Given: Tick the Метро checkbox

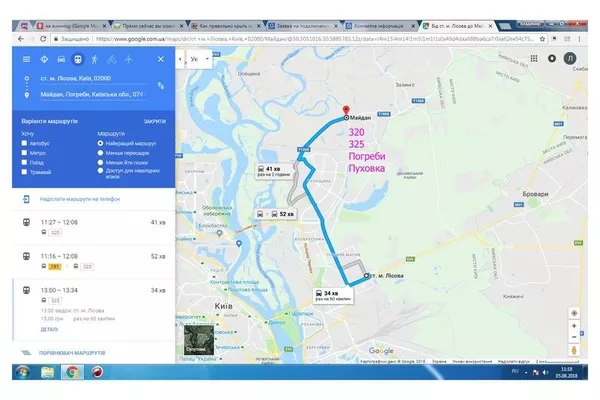Looking at the screenshot, I should [24, 152].
